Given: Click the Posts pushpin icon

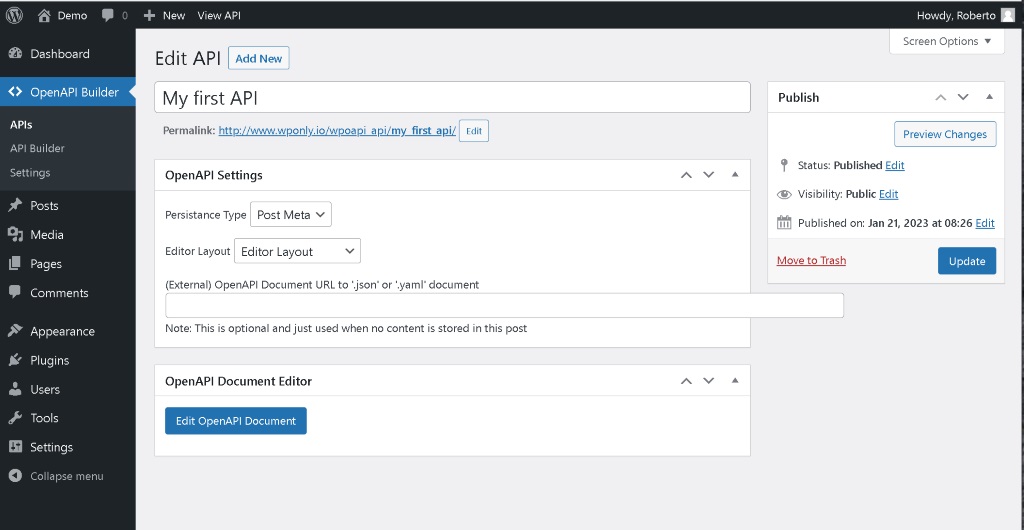Looking at the screenshot, I should click(15, 206).
